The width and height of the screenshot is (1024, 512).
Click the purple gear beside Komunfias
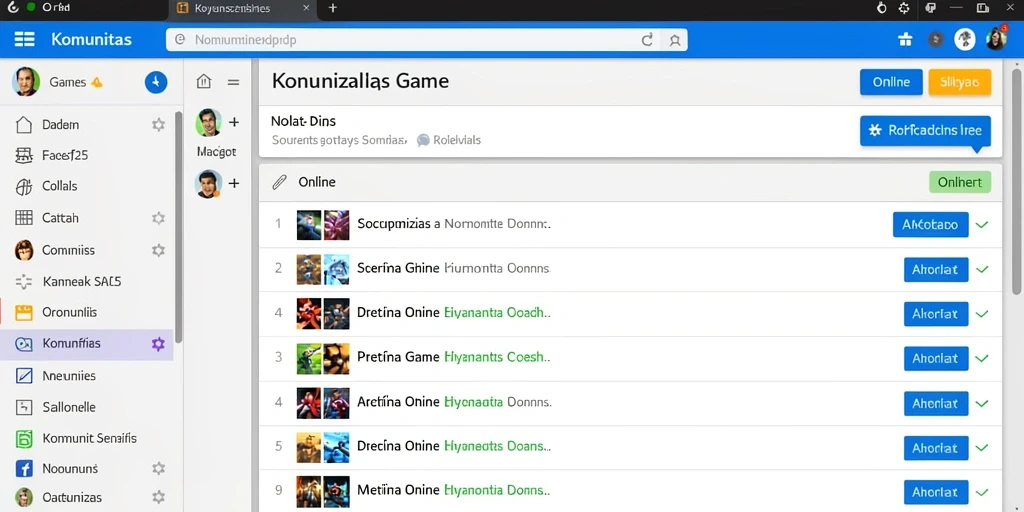(x=158, y=344)
